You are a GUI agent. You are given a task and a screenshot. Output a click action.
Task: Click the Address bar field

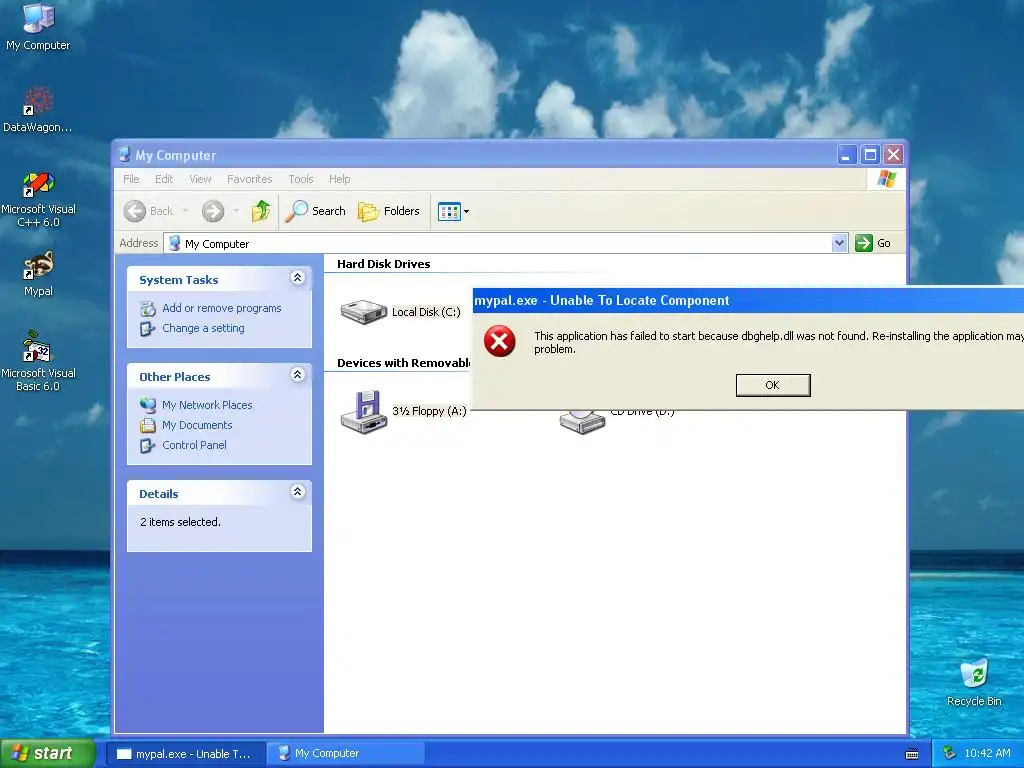(x=505, y=244)
